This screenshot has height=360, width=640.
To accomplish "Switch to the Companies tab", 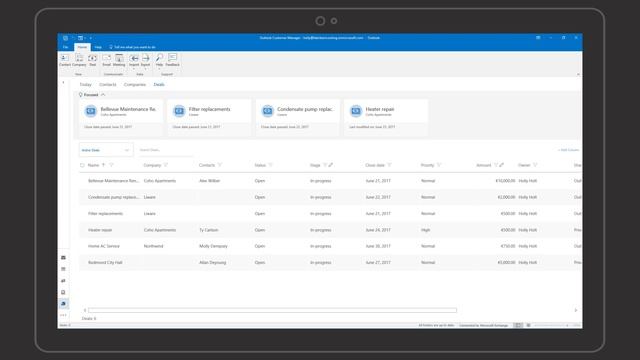I will (x=135, y=84).
